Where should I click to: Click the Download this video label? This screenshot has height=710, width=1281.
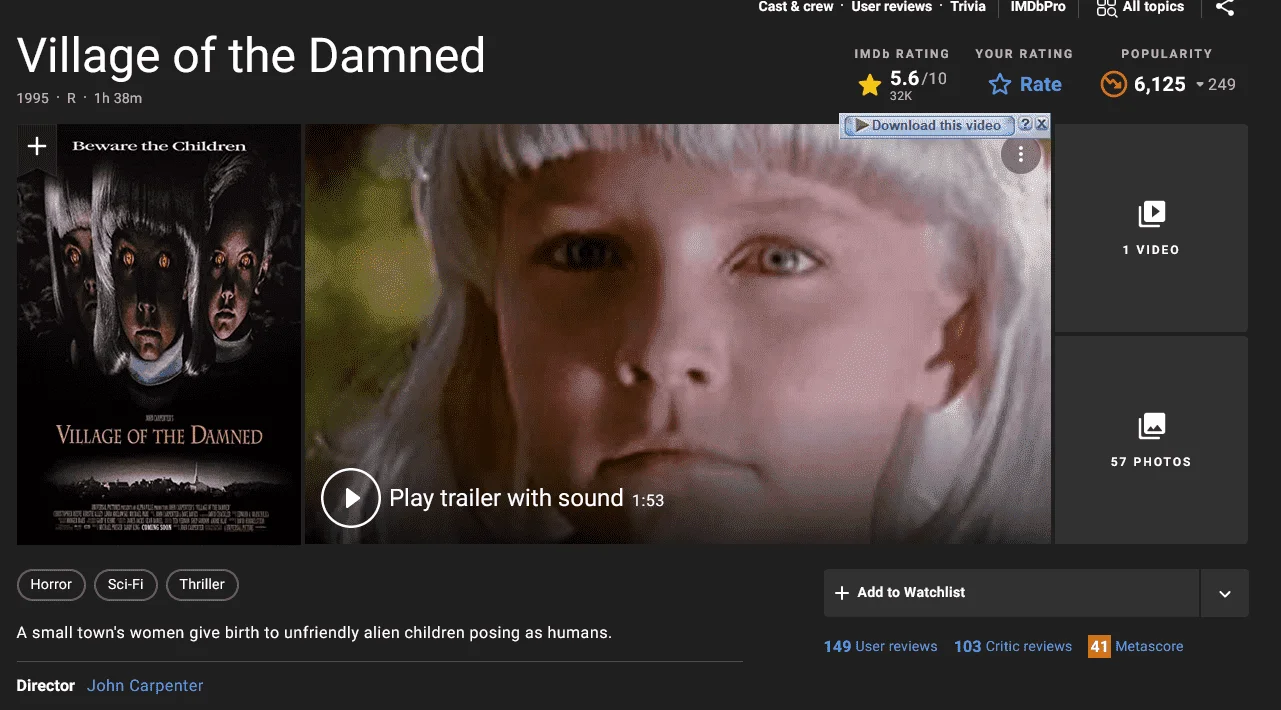[x=936, y=125]
